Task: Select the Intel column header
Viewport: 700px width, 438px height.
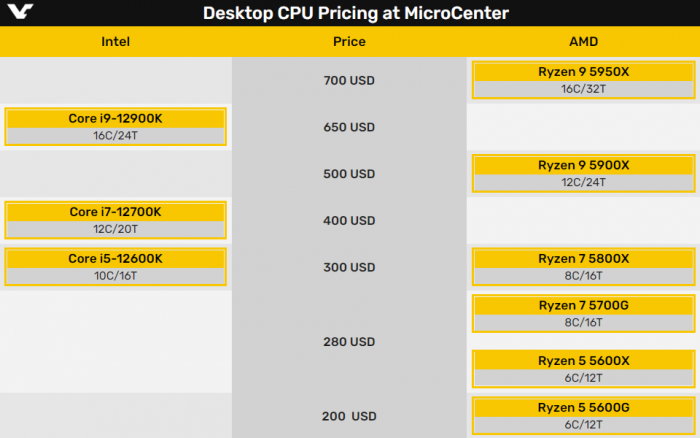Action: [x=116, y=42]
